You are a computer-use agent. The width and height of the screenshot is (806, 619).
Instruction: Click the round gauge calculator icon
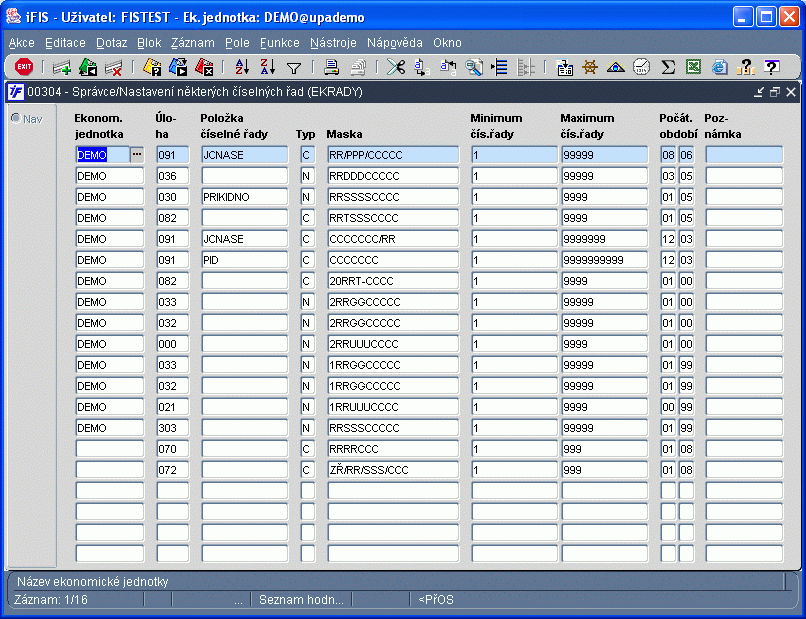(x=642, y=67)
